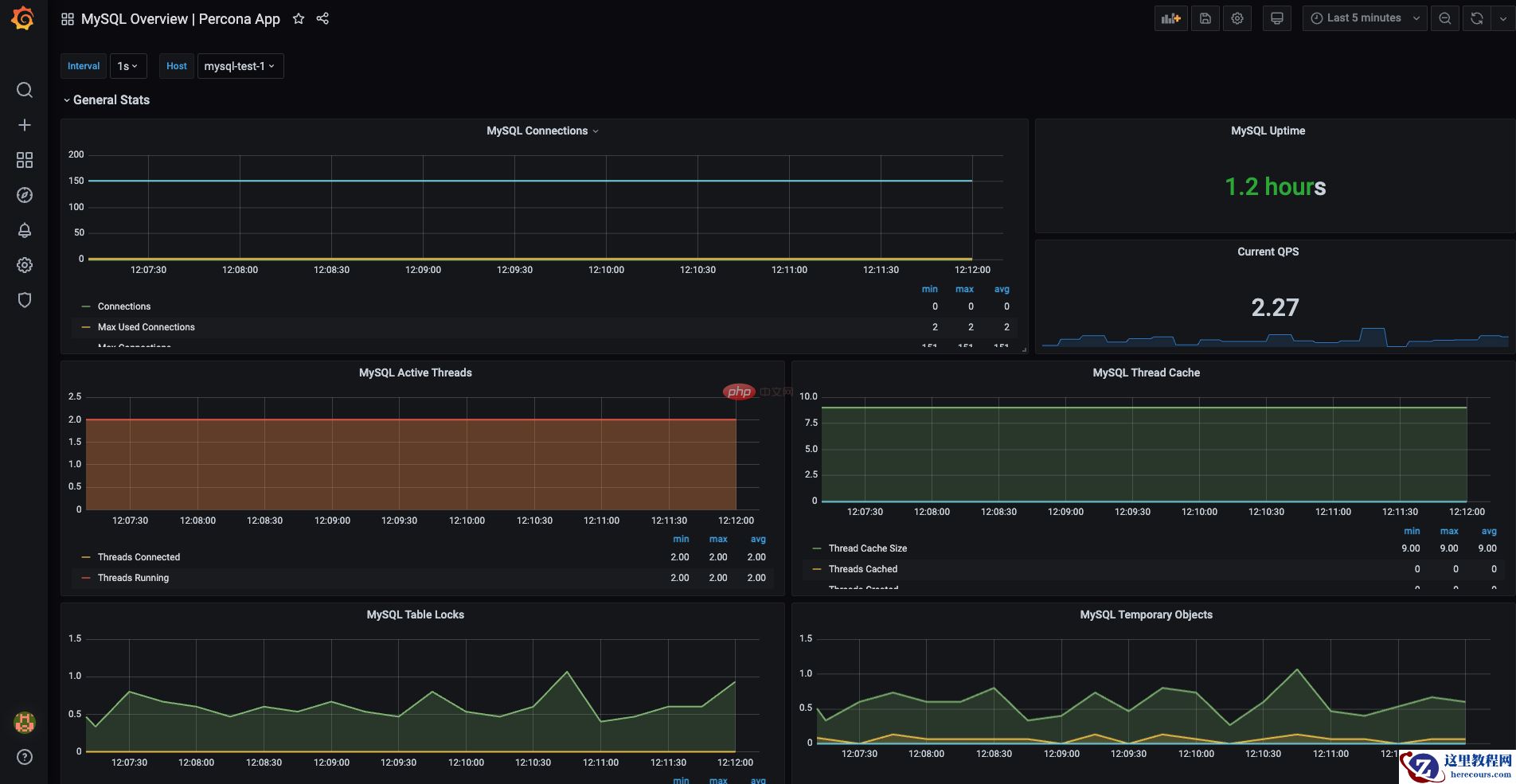Refresh the dashboard
This screenshot has height=784, width=1516.
pos(1477,18)
